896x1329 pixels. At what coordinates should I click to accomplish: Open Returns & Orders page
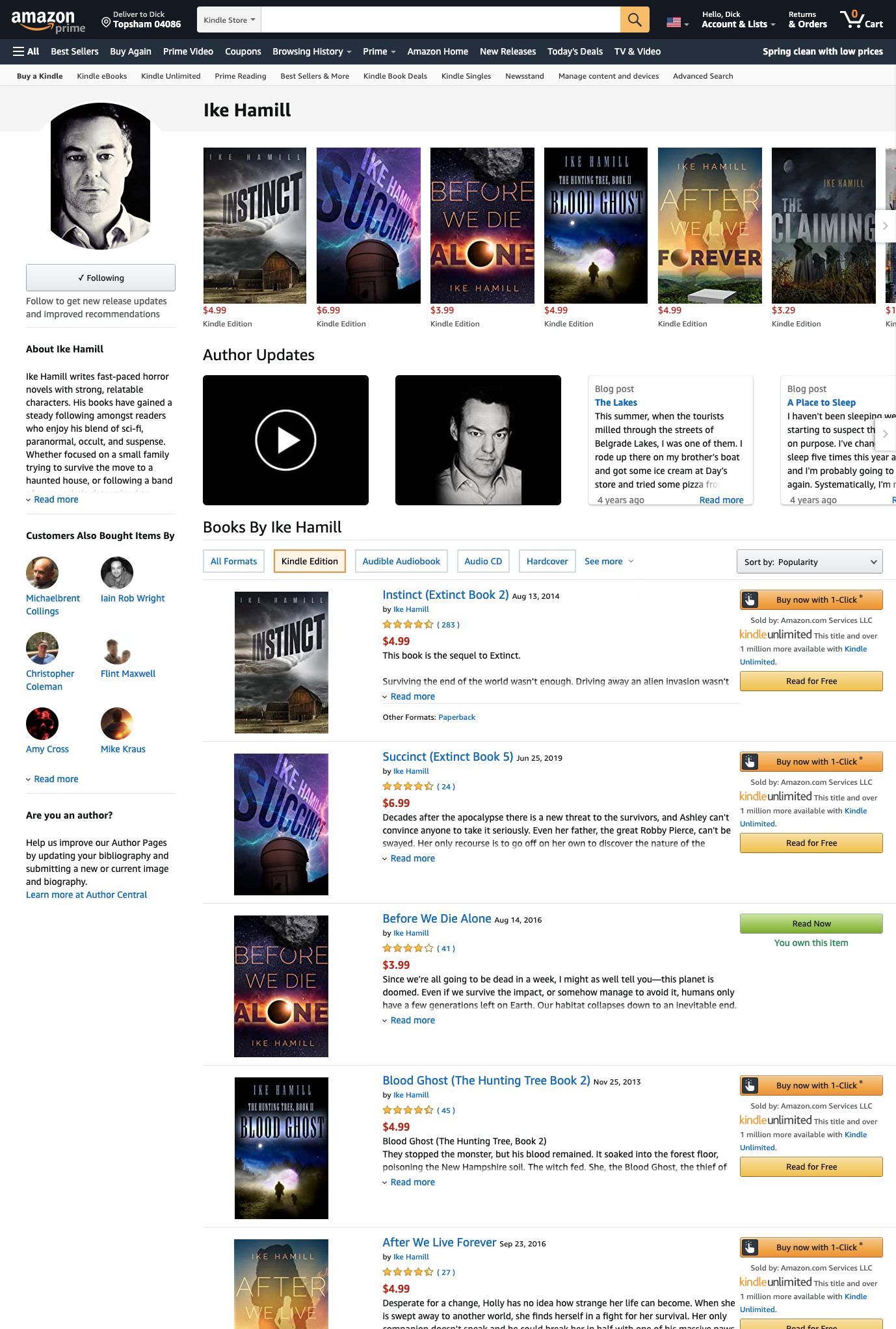point(808,20)
